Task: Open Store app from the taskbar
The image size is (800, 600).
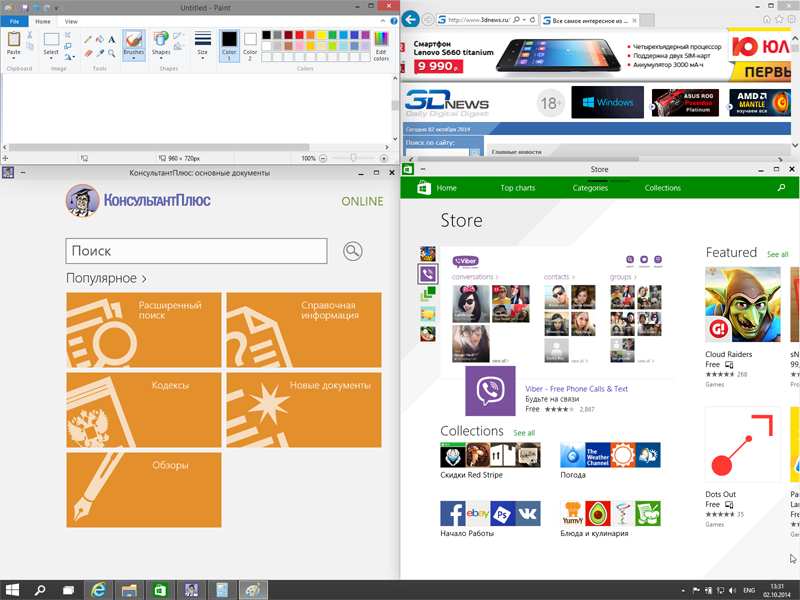Action: (x=160, y=590)
